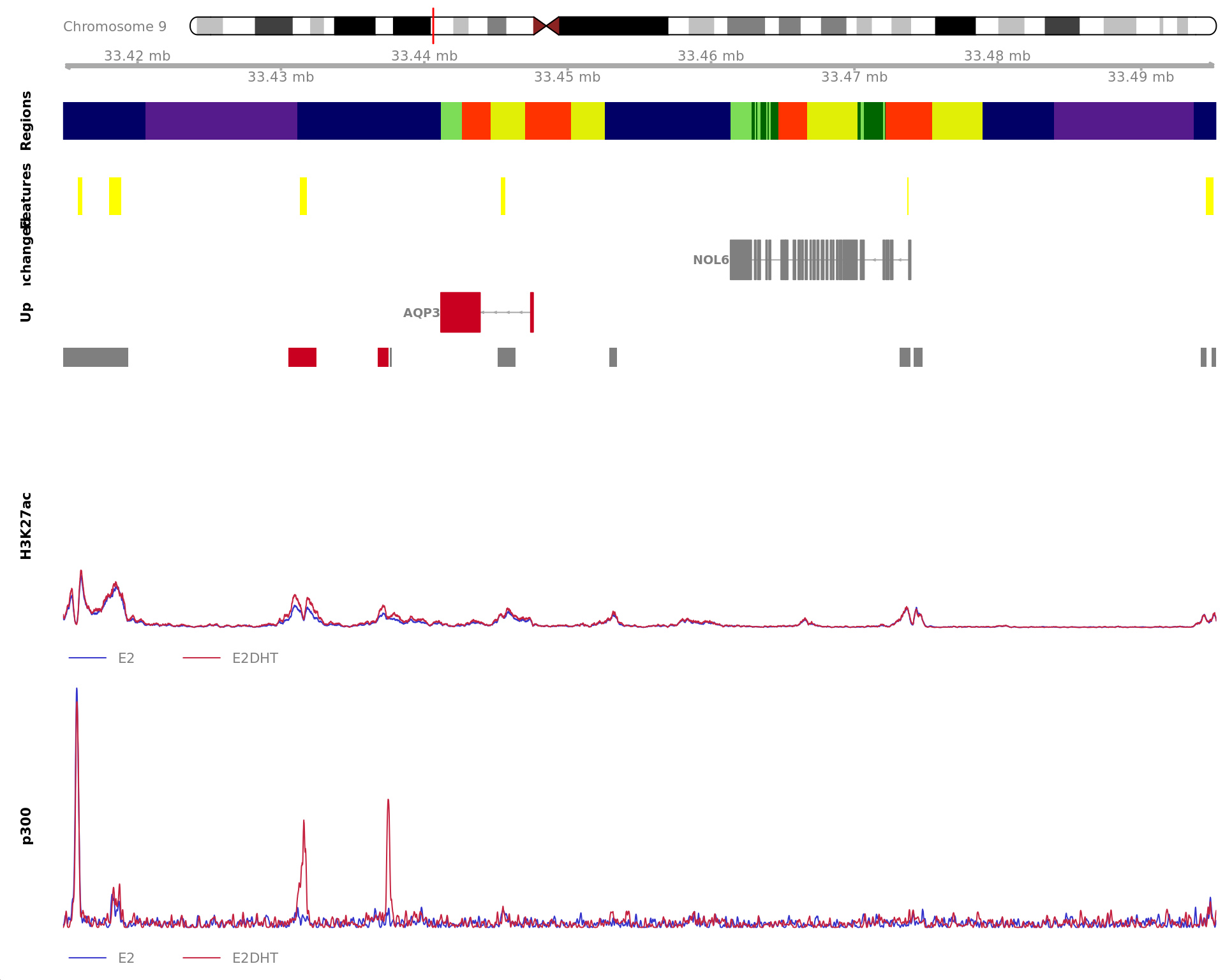Click the centromere of the chromosome ideogram
The width and height of the screenshot is (1225, 980).
tap(546, 26)
